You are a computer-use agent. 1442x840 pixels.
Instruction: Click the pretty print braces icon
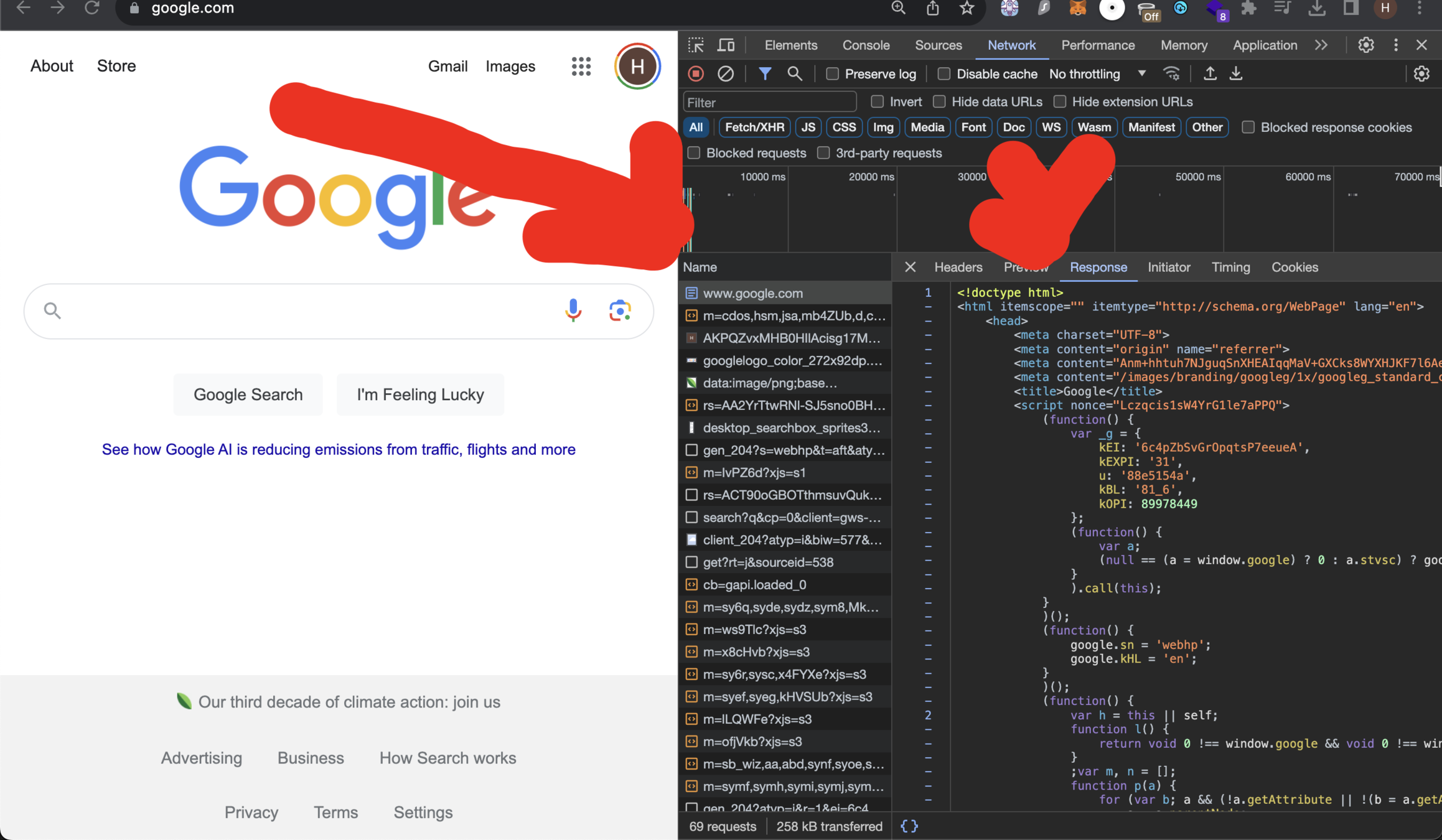coord(909,826)
